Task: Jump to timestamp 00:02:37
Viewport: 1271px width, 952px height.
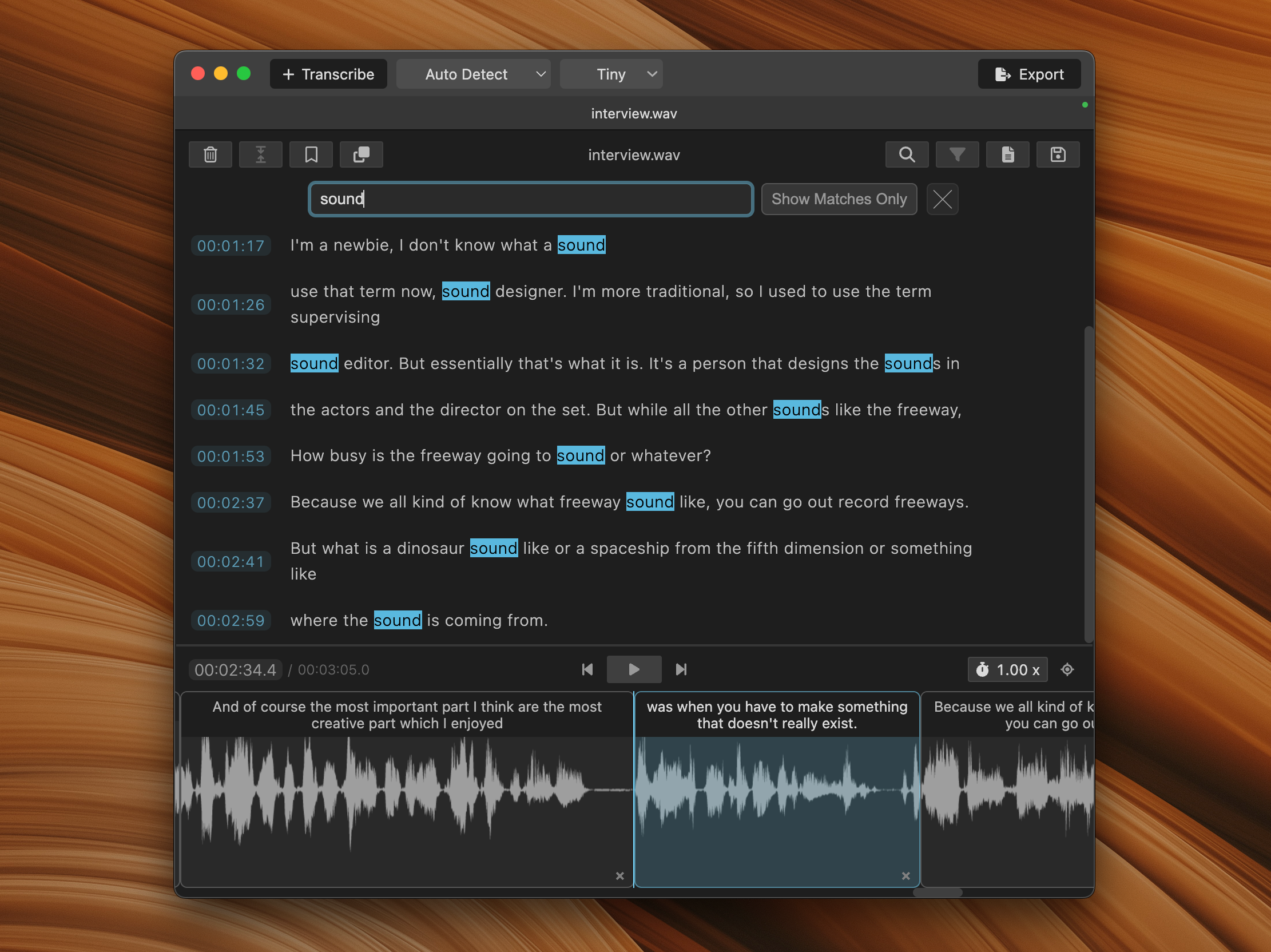Action: 231,503
